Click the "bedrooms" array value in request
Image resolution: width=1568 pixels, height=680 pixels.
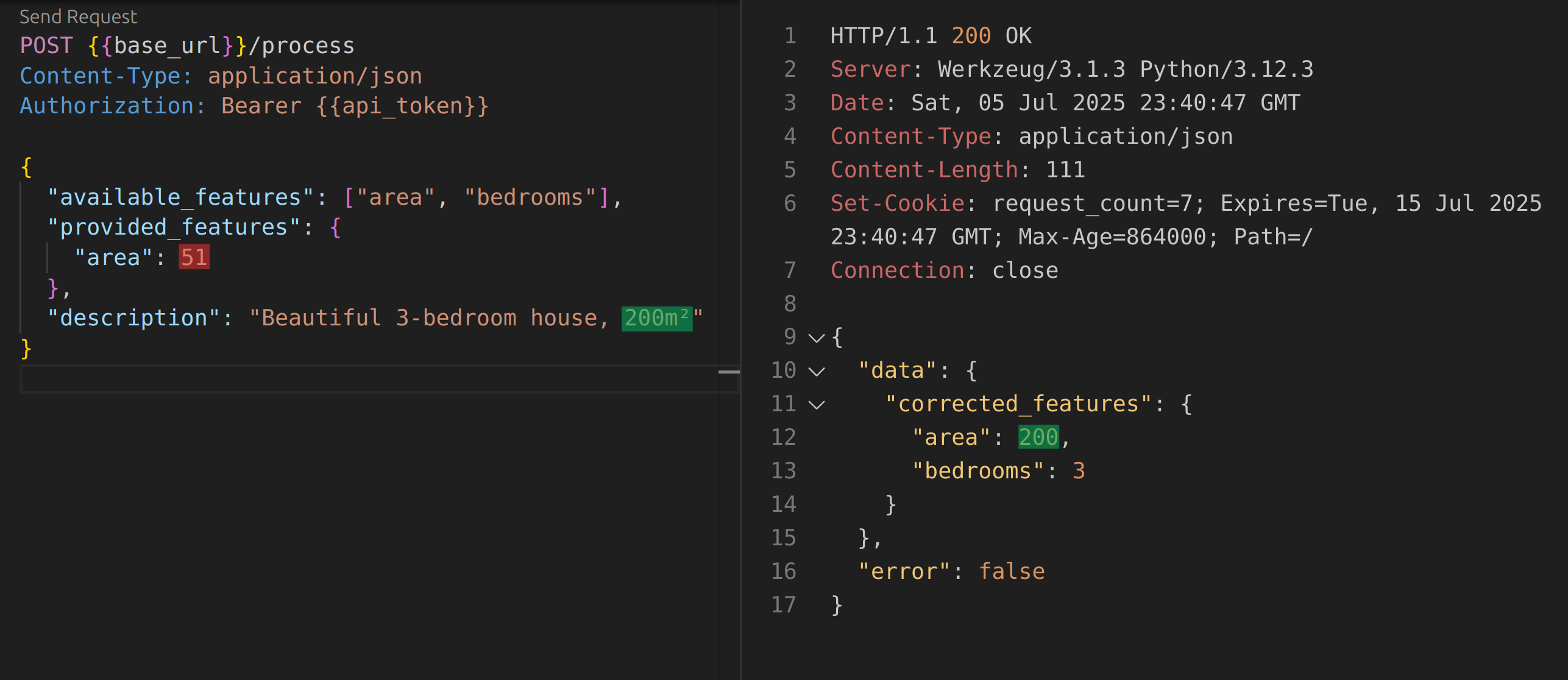(530, 197)
